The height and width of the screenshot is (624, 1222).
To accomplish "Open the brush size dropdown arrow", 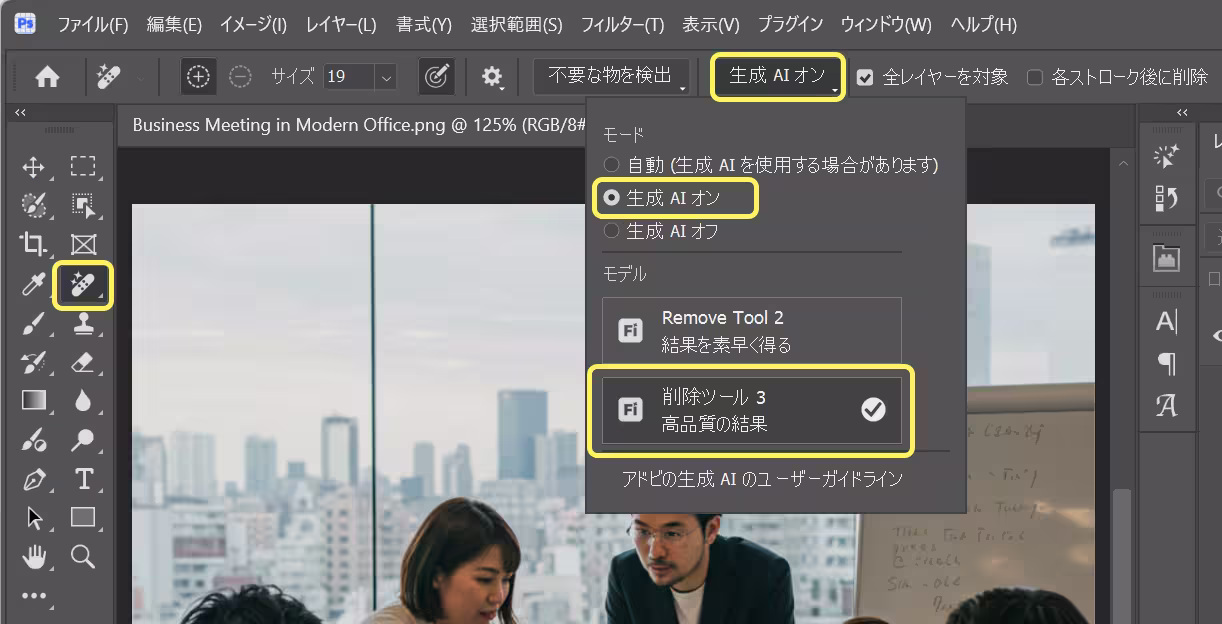I will (387, 77).
